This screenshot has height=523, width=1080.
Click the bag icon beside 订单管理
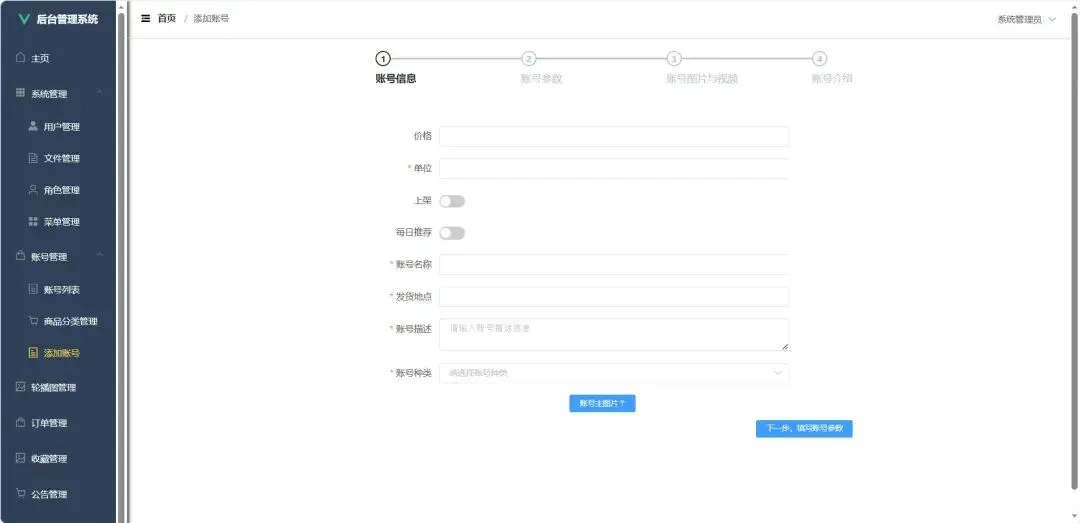21,422
